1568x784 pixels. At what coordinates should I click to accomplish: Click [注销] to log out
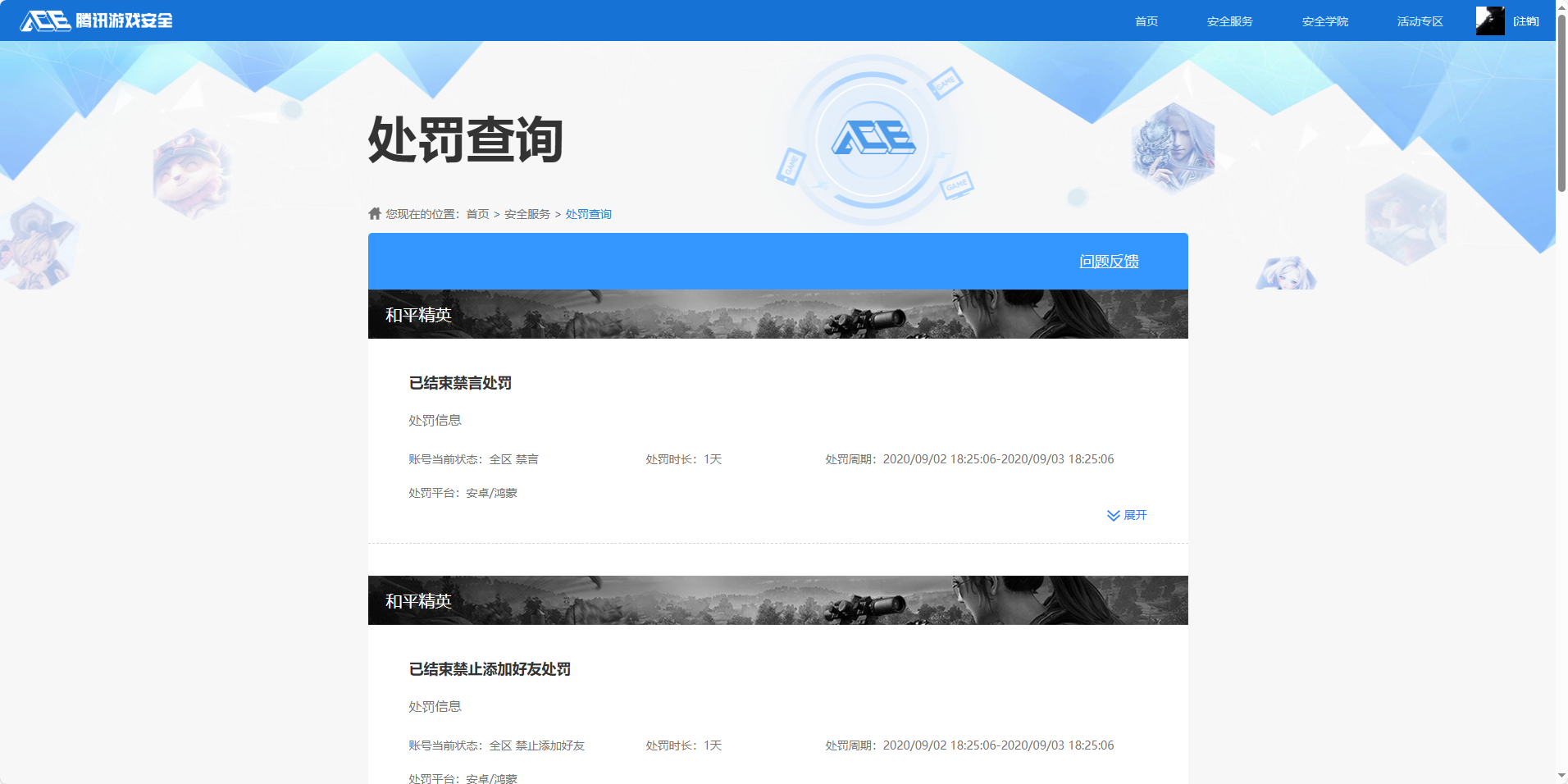(1527, 21)
